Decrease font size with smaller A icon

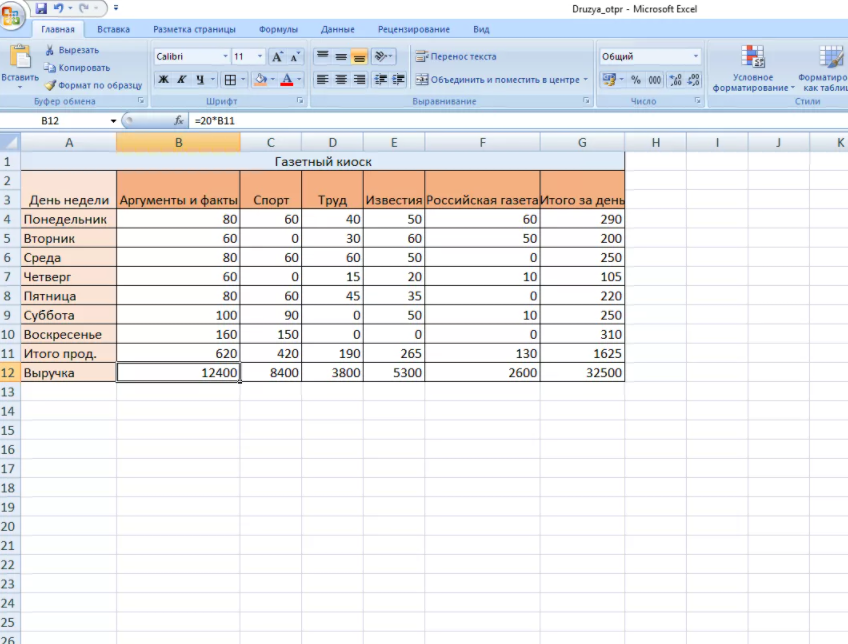click(x=295, y=56)
